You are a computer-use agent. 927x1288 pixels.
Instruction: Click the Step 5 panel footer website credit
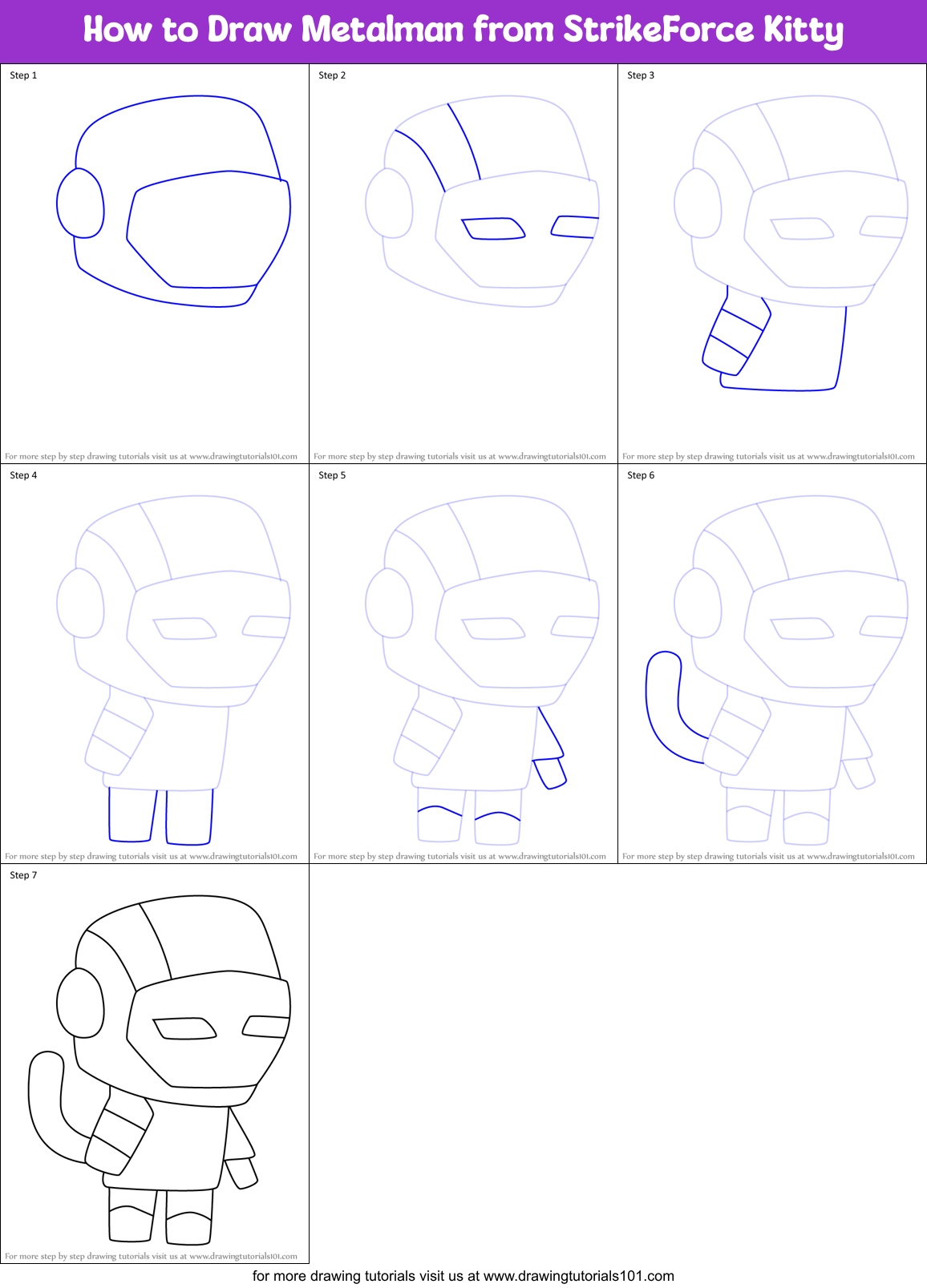pyautogui.click(x=459, y=856)
